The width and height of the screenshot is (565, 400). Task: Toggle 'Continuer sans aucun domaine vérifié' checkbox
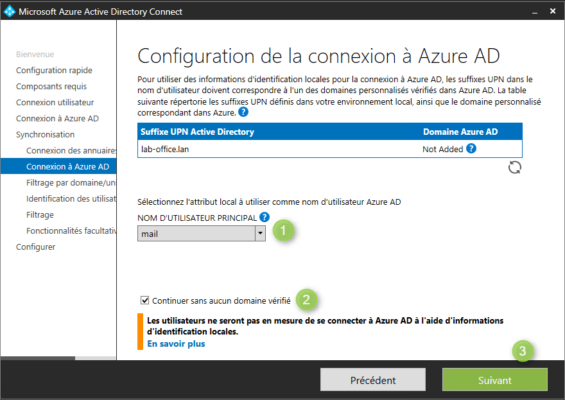(x=144, y=300)
